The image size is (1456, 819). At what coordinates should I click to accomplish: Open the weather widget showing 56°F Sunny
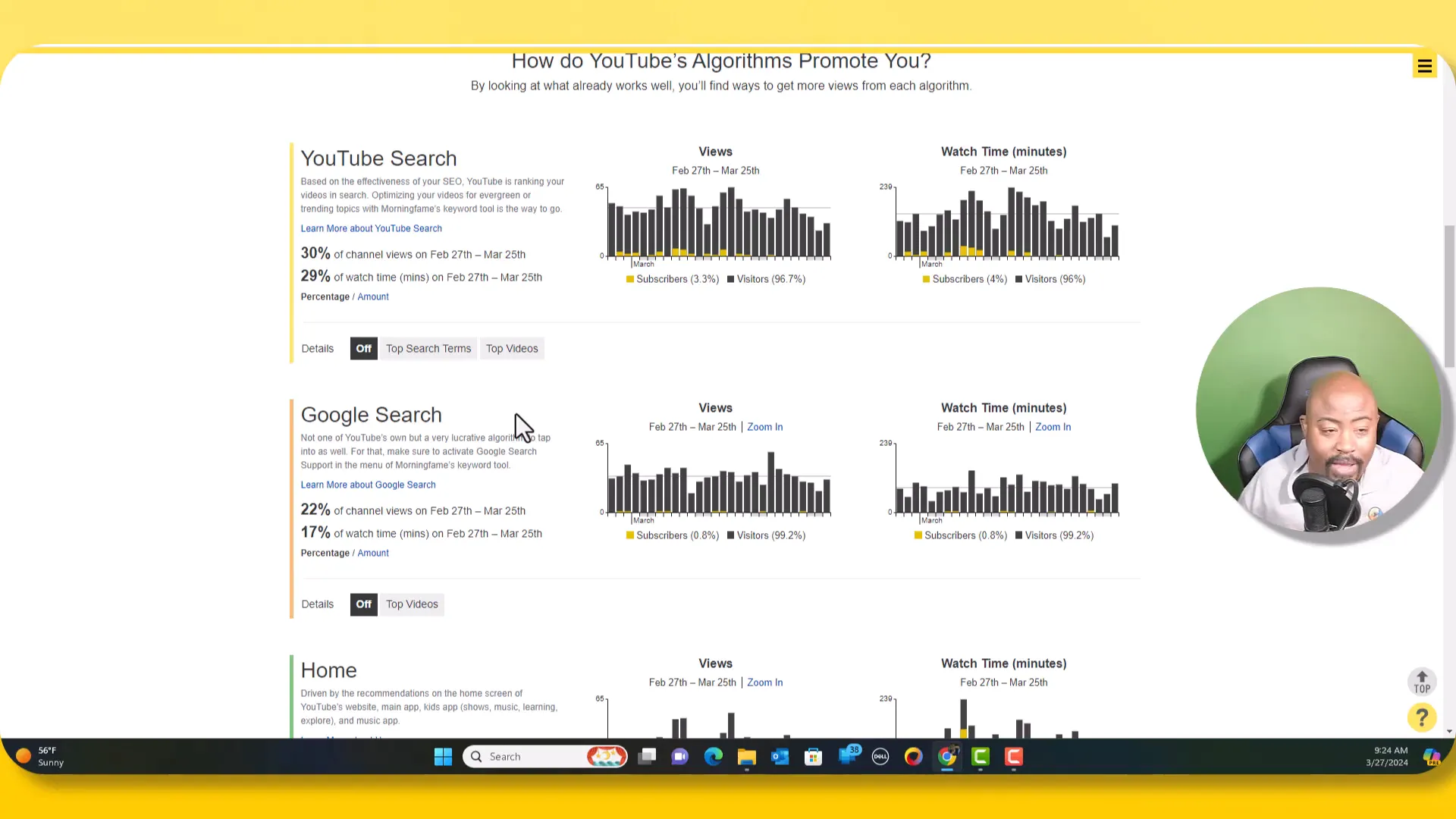(40, 757)
